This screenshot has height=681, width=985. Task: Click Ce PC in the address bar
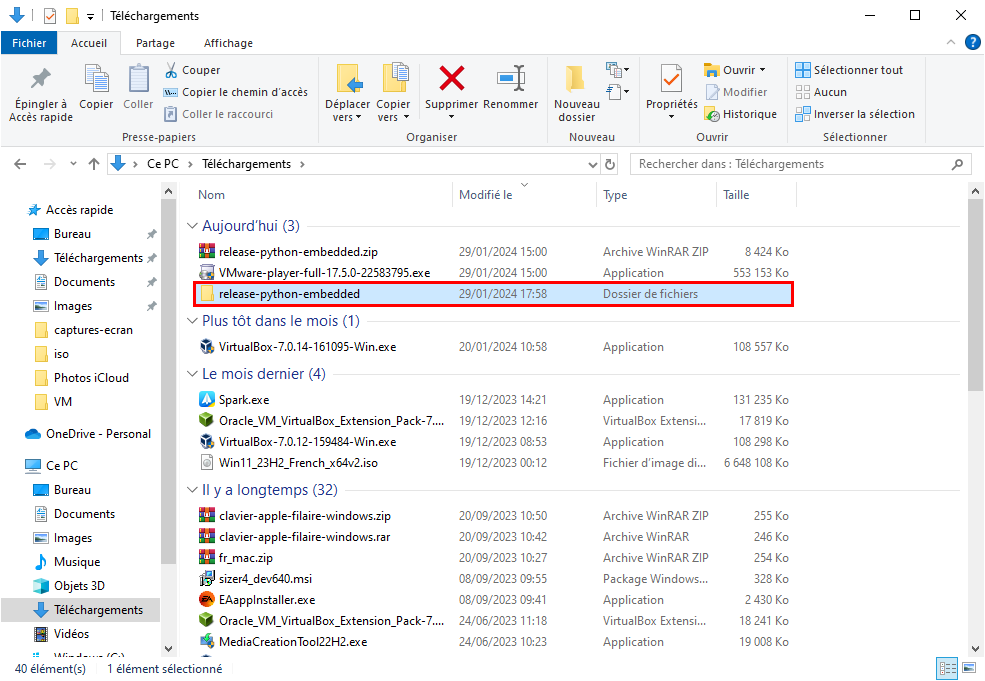[163, 164]
